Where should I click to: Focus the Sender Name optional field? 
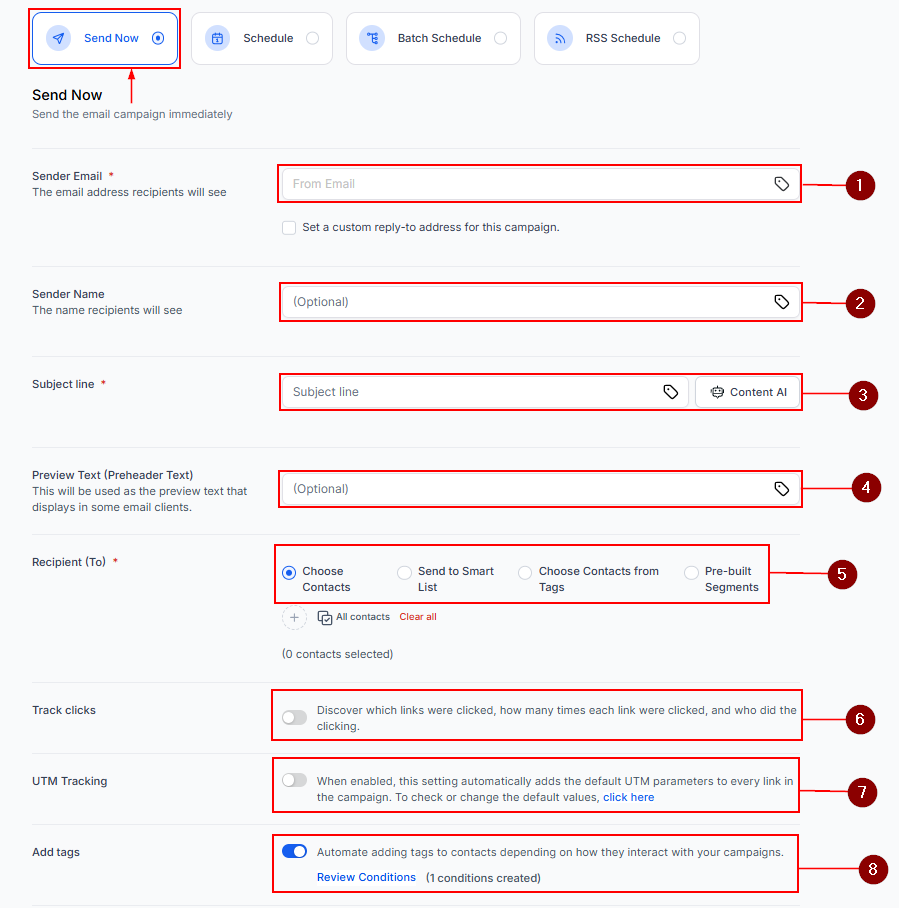pos(541,302)
